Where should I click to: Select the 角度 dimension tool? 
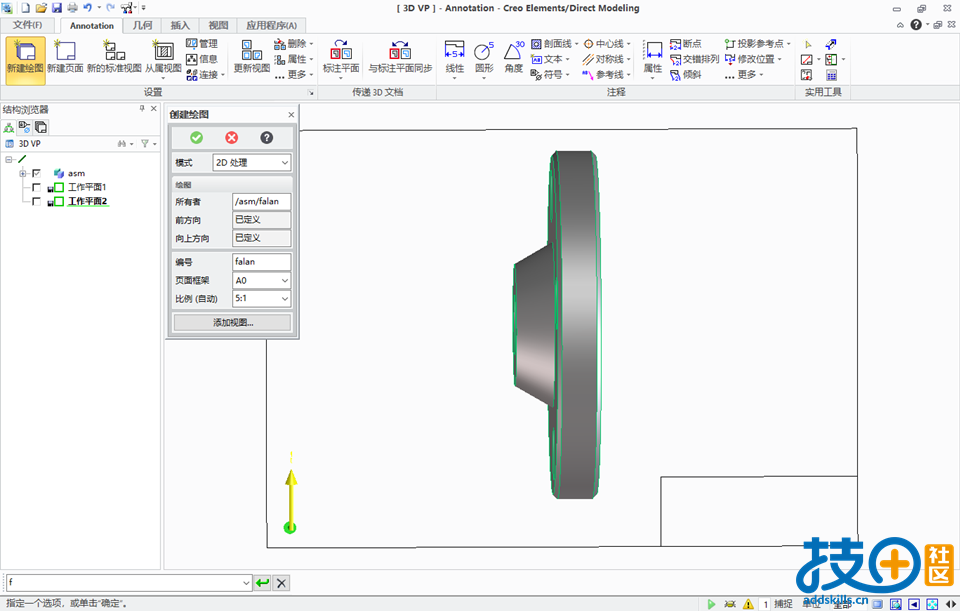coord(514,56)
